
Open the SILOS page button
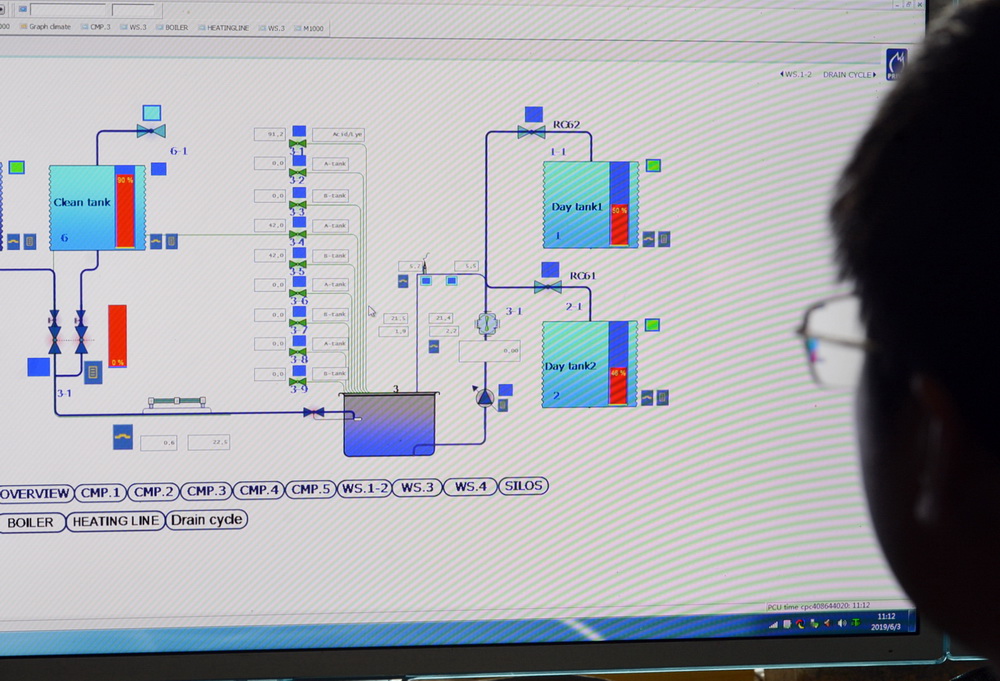(523, 486)
